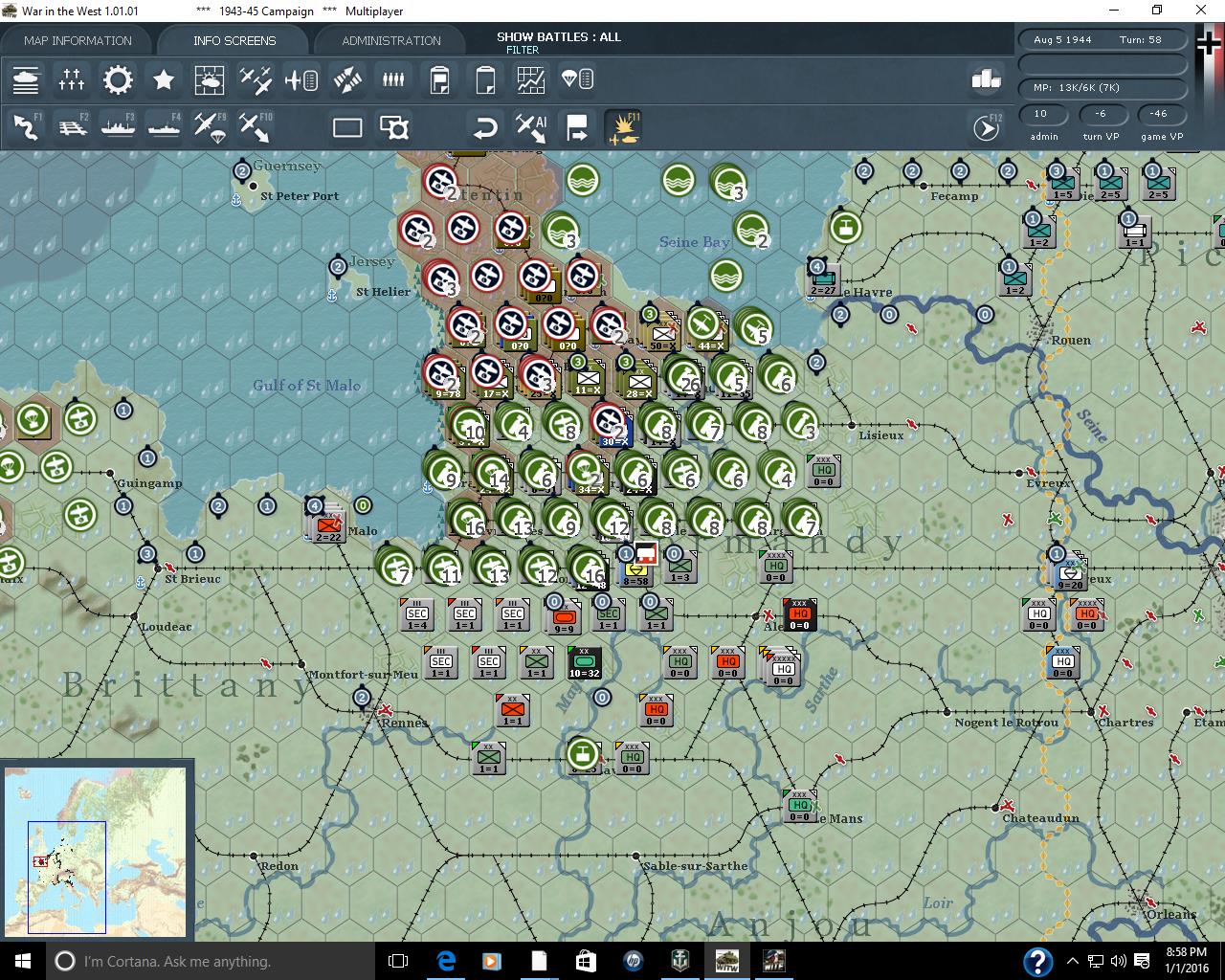Click the Chartres city label
The width and height of the screenshot is (1225, 980).
(1125, 723)
